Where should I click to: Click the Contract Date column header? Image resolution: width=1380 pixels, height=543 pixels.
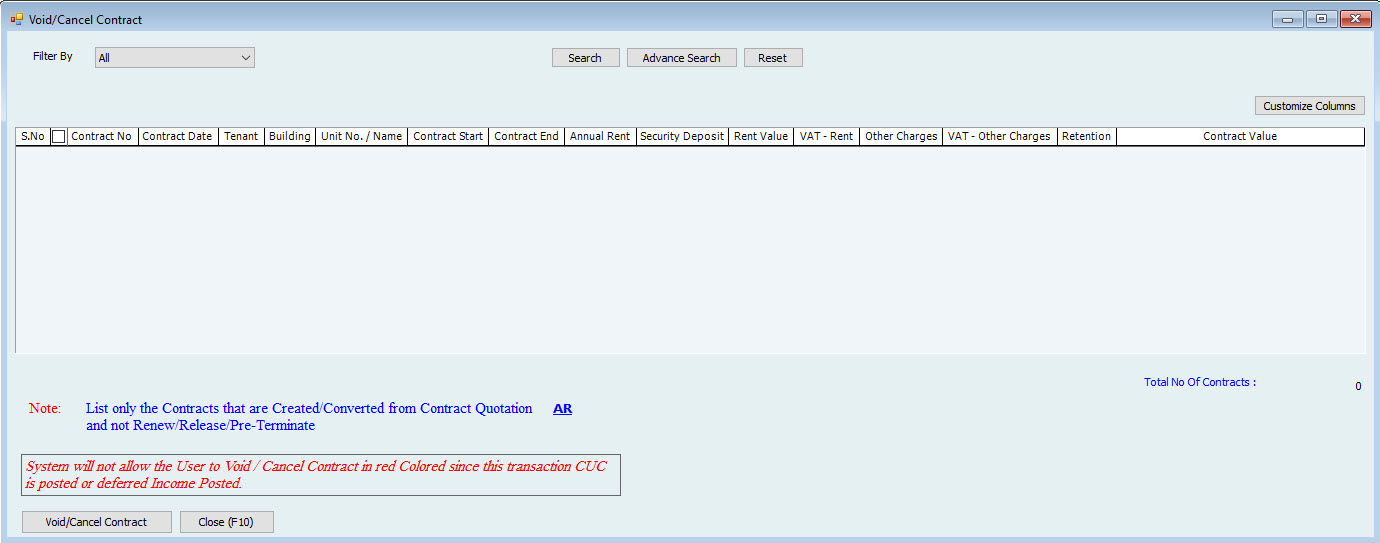click(x=177, y=137)
